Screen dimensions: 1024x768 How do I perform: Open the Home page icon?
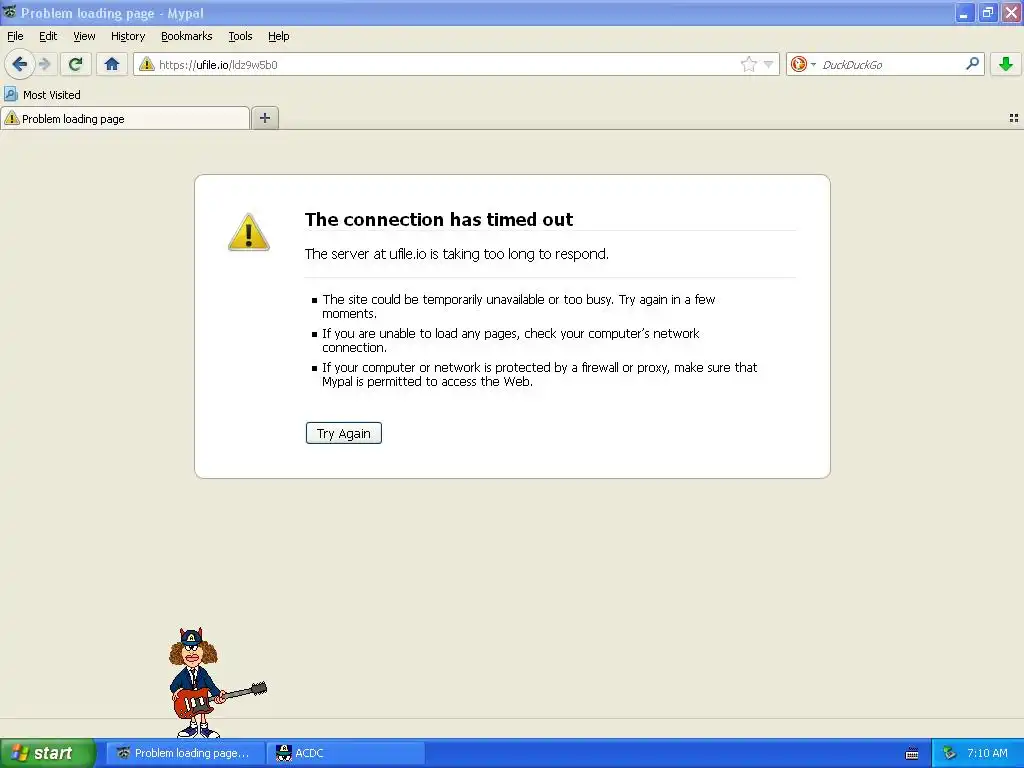[112, 64]
